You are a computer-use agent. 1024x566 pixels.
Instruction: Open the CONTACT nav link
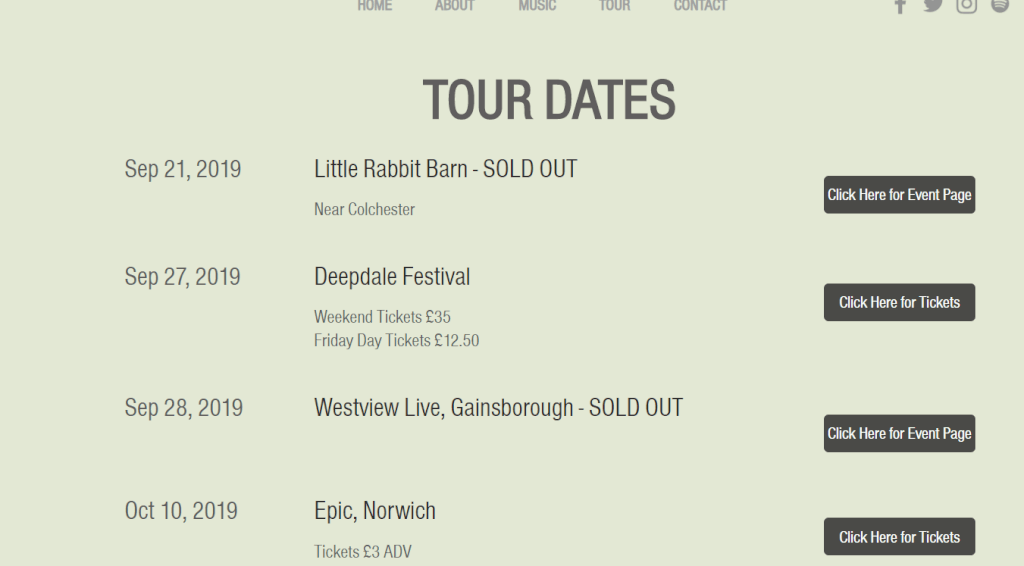[x=700, y=6]
